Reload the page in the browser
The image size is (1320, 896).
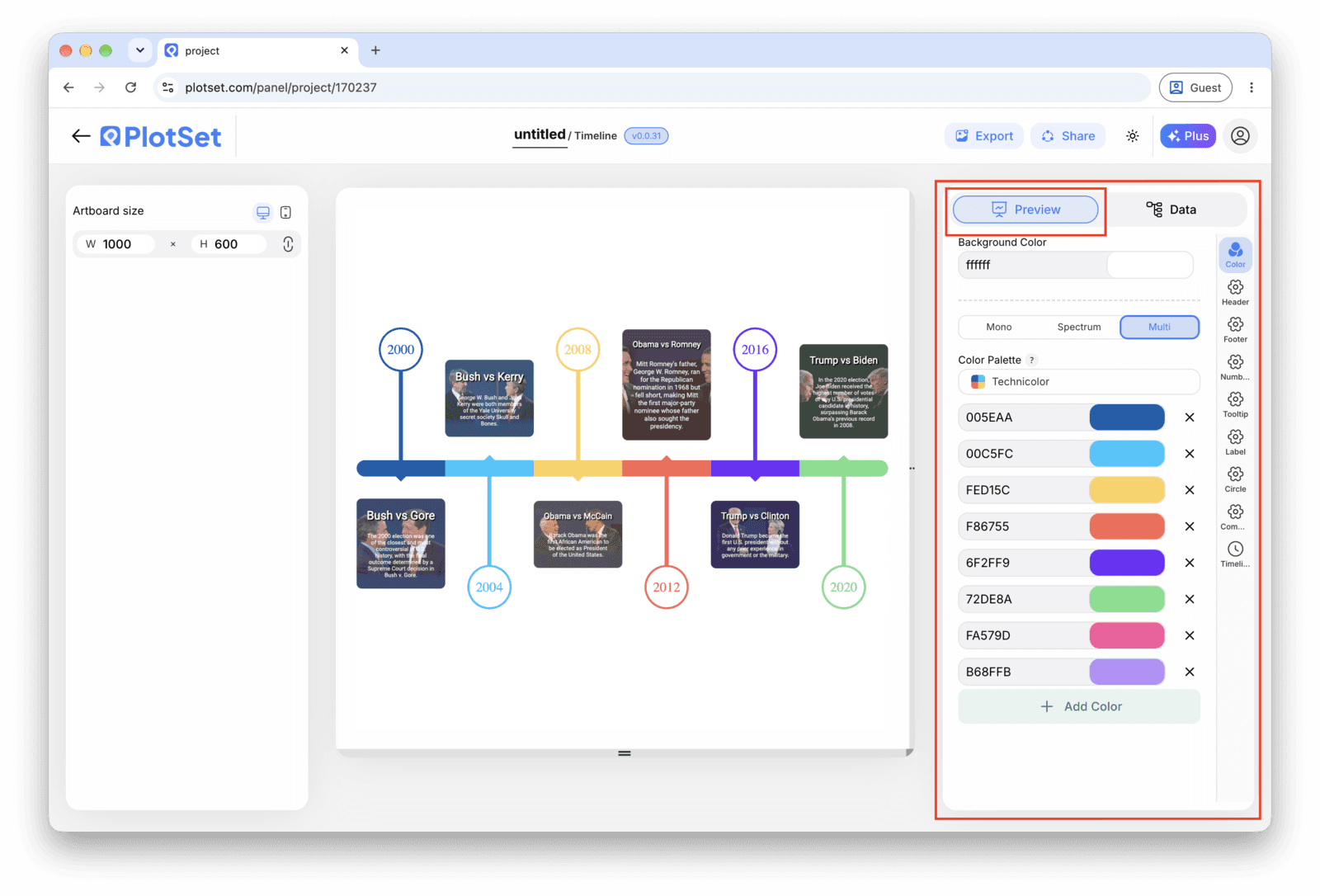pos(130,87)
